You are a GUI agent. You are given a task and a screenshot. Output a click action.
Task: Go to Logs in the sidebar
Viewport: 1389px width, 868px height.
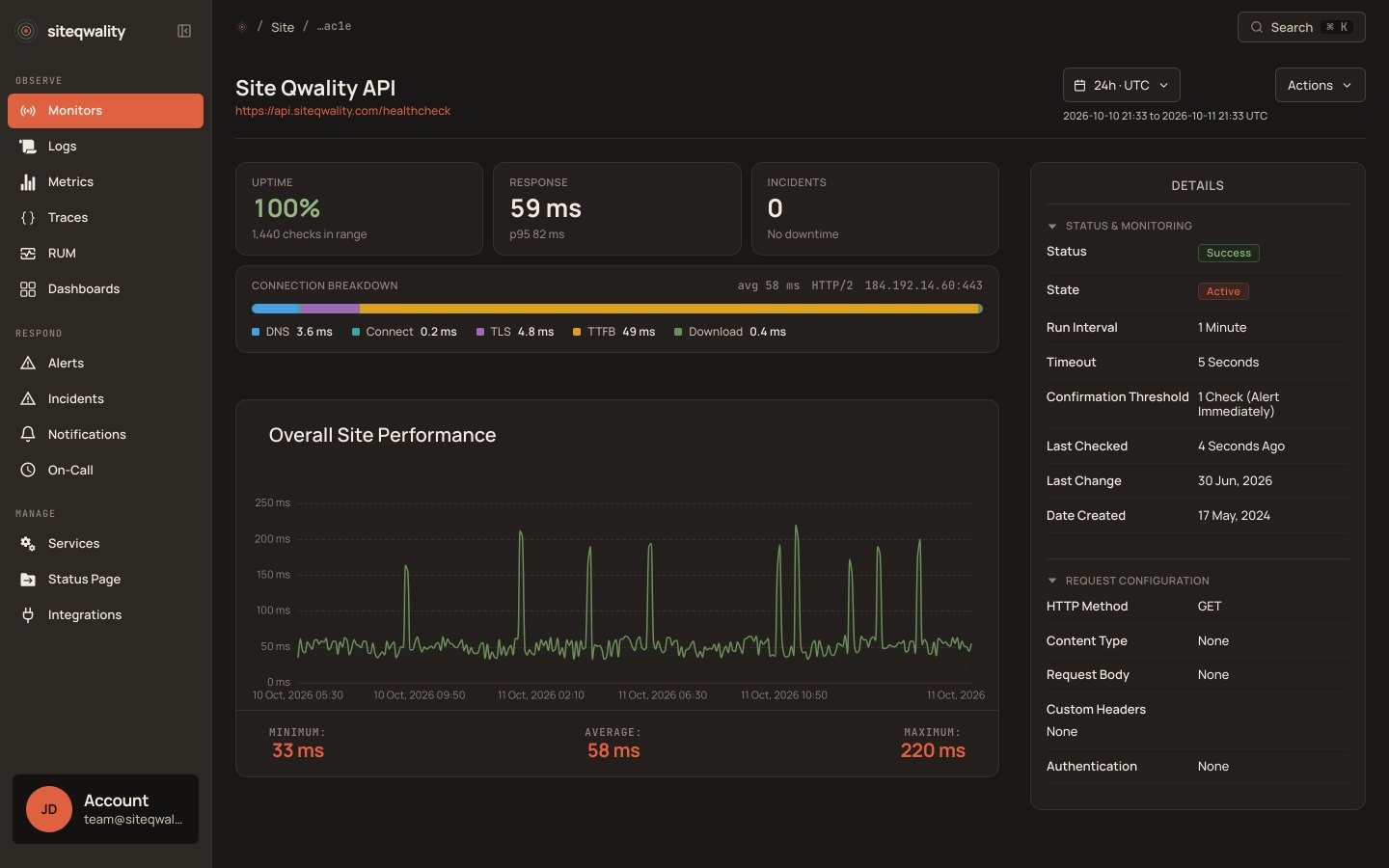point(105,147)
